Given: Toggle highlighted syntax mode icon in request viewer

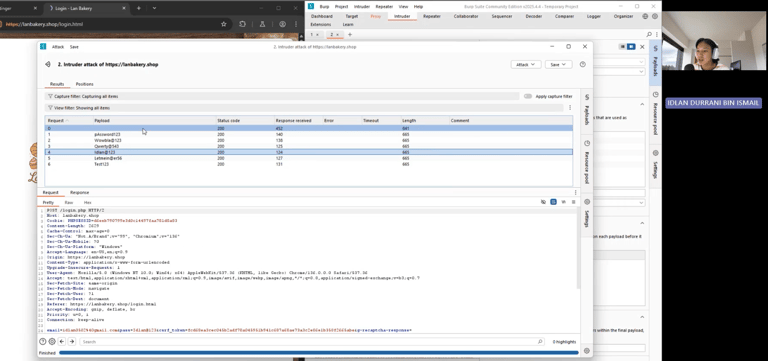Looking at the screenshot, I should coord(553,202).
